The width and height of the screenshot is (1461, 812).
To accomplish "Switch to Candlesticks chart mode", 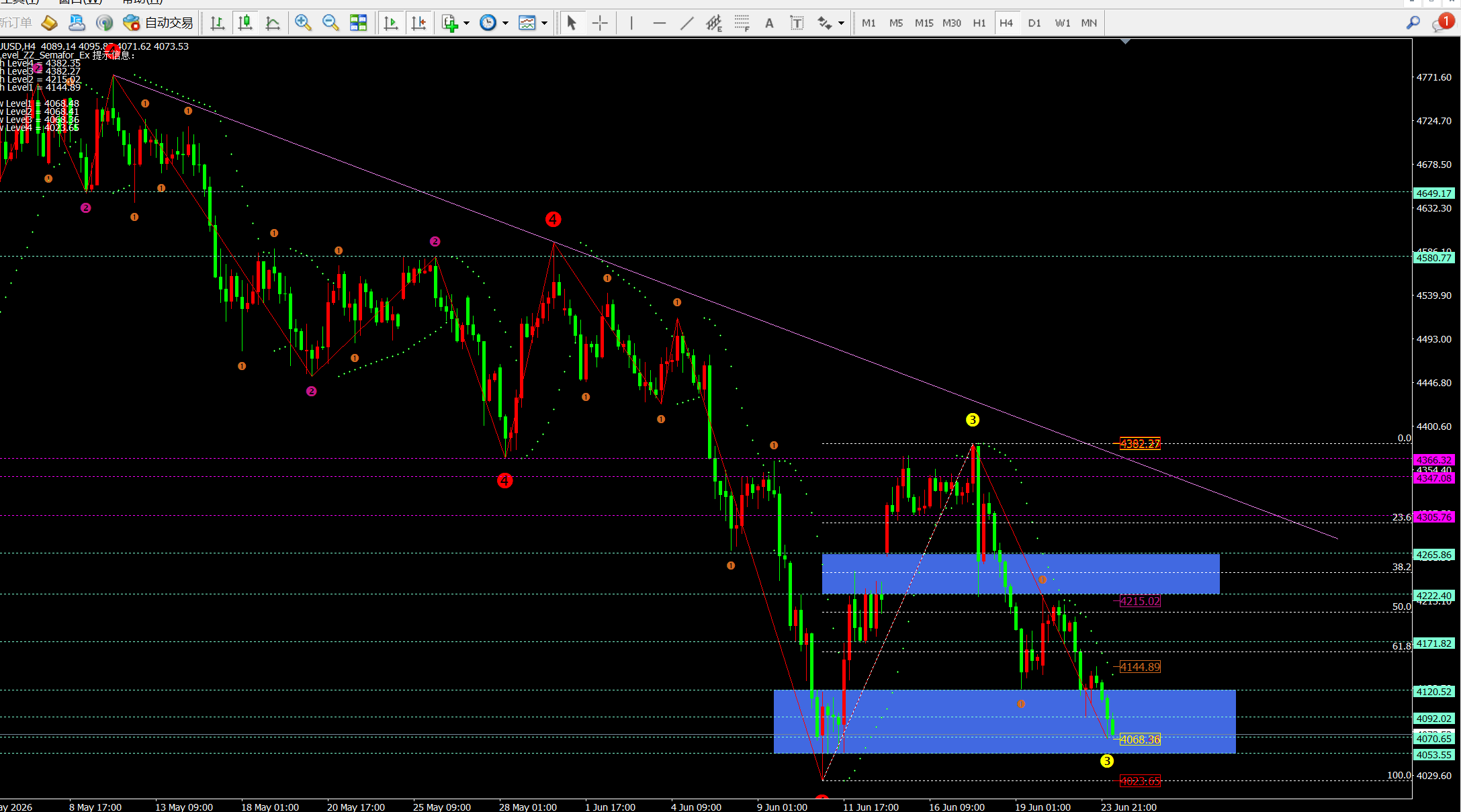I will 245,23.
